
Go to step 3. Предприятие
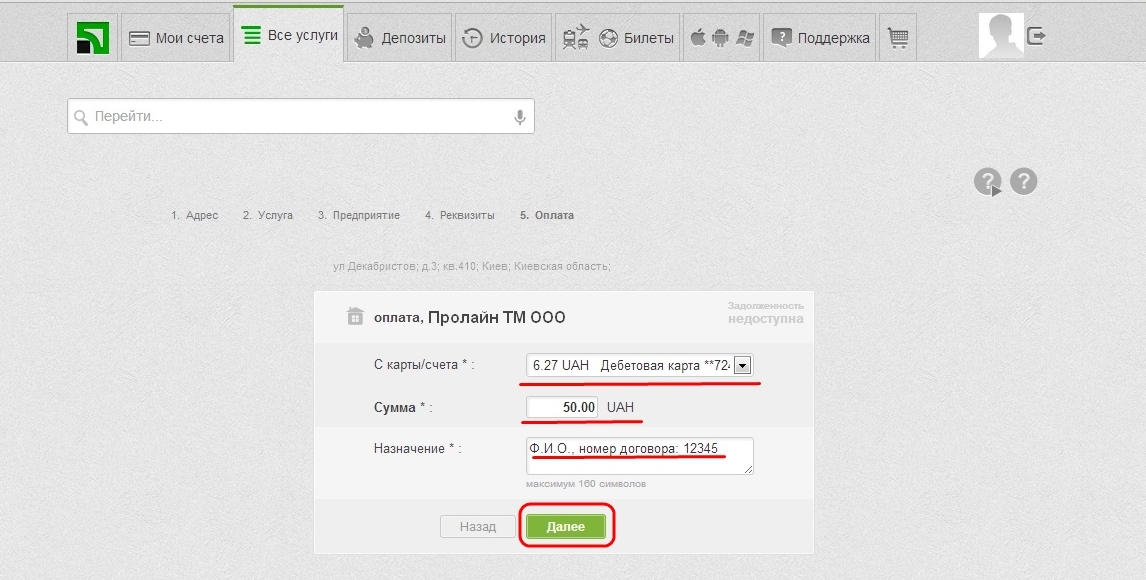[359, 215]
